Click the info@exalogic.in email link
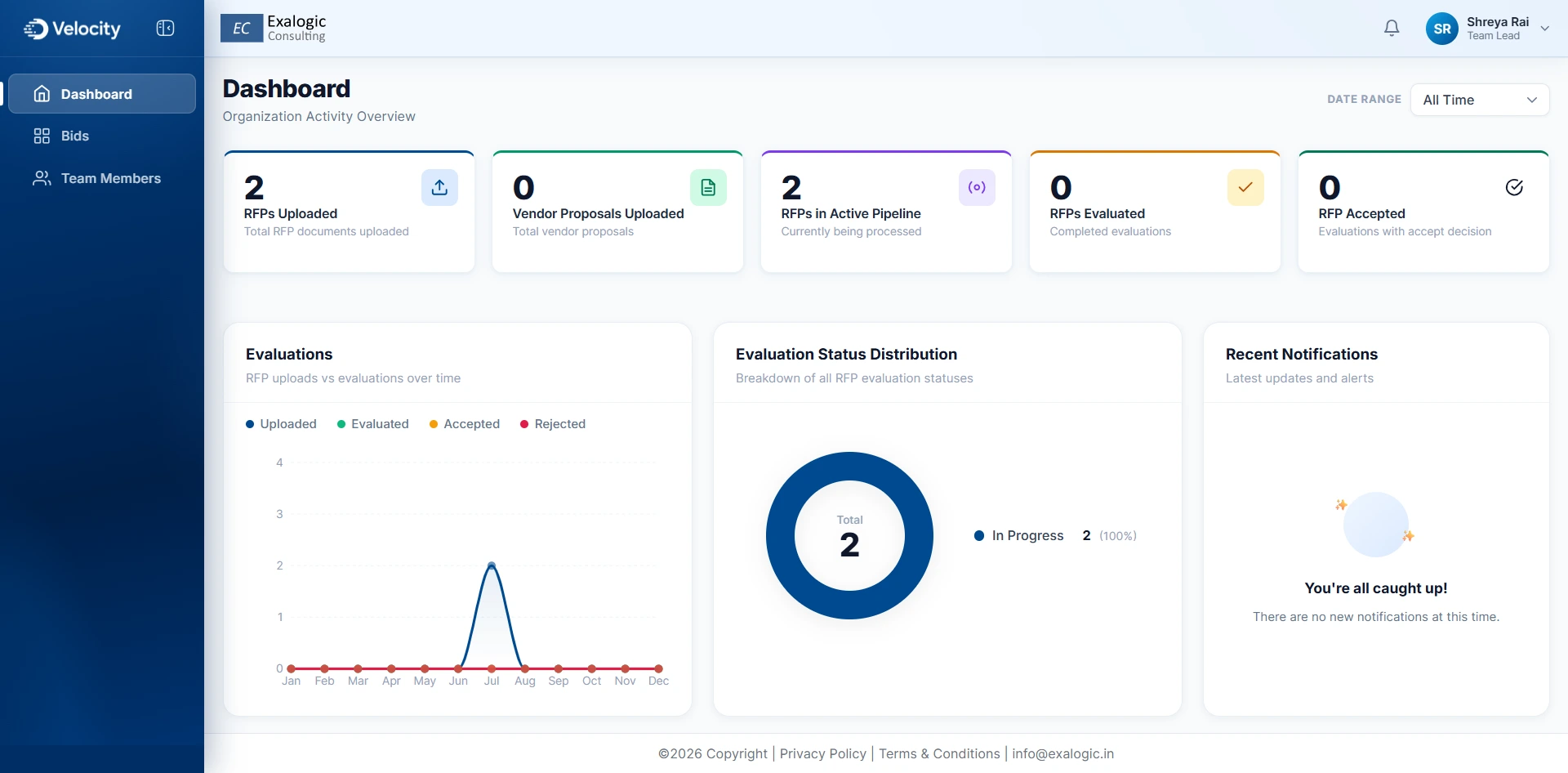The image size is (1568, 773). [x=1062, y=753]
